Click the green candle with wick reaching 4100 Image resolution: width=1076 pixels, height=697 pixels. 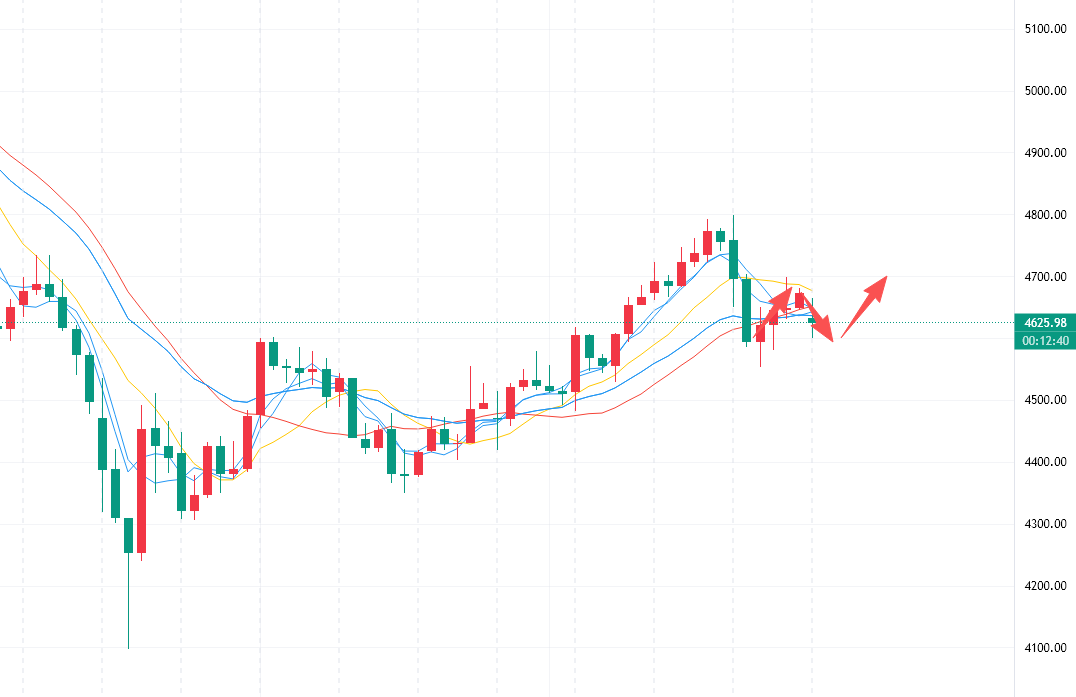click(x=128, y=535)
